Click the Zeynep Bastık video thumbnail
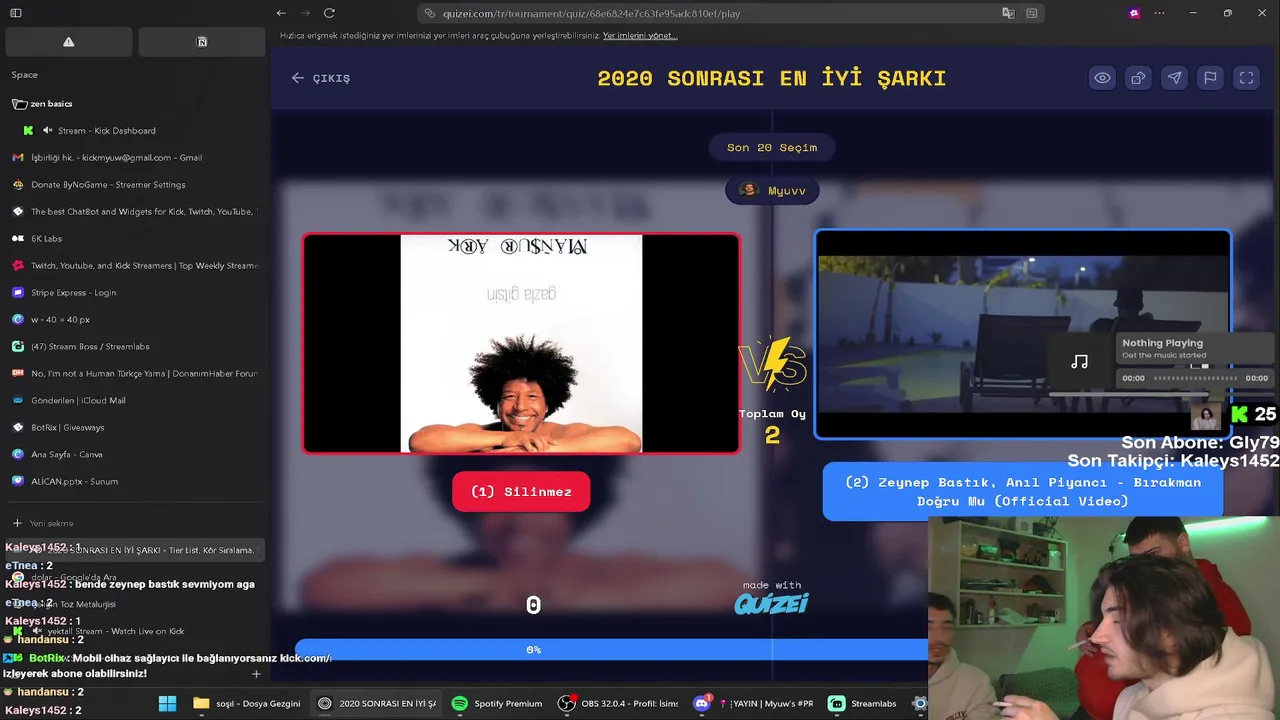Viewport: 1280px width, 720px height. [1022, 334]
